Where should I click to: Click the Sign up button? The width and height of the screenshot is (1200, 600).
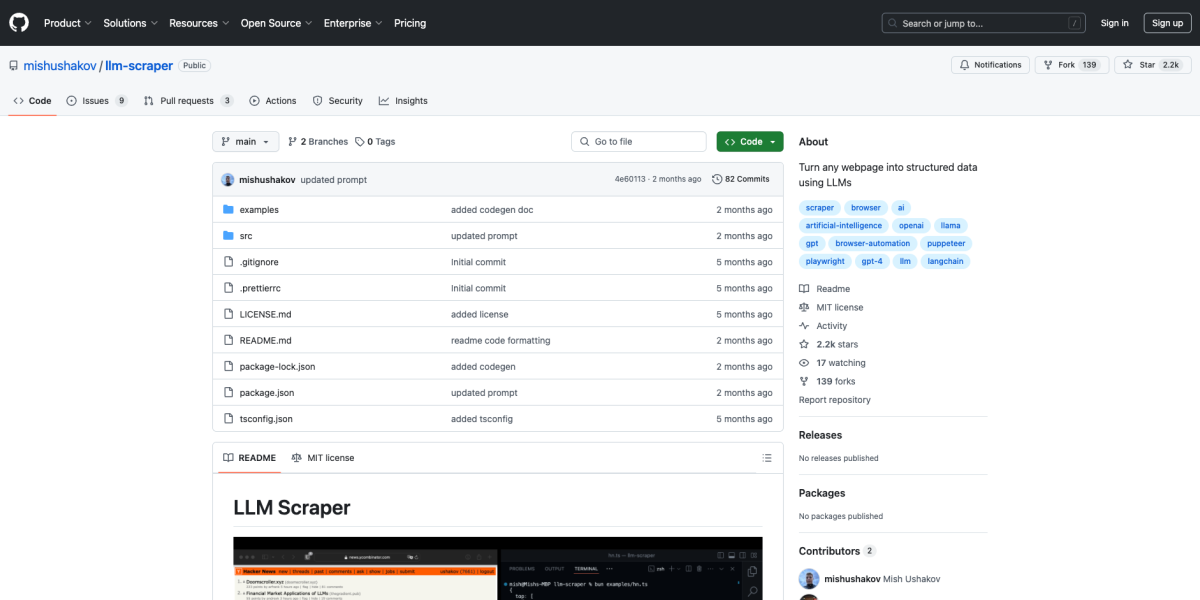tap(1167, 23)
